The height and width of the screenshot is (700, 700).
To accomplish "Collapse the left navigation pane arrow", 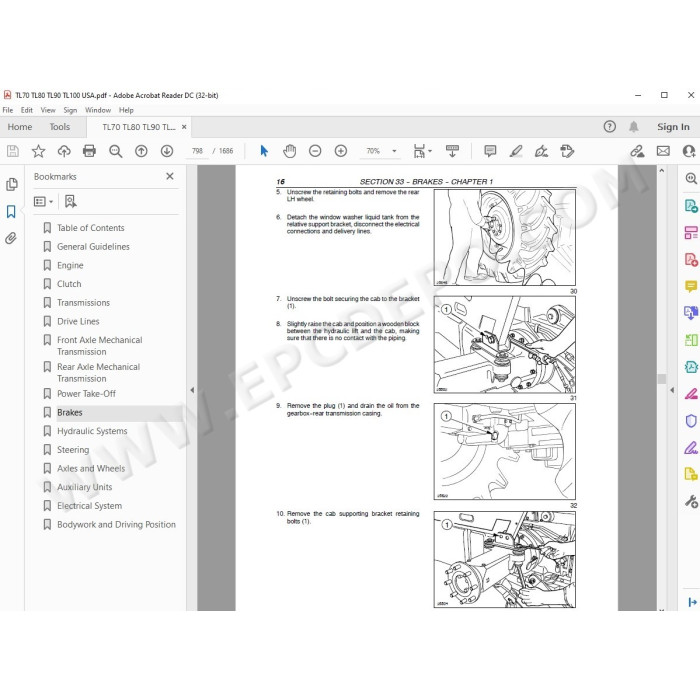I will click(x=192, y=390).
